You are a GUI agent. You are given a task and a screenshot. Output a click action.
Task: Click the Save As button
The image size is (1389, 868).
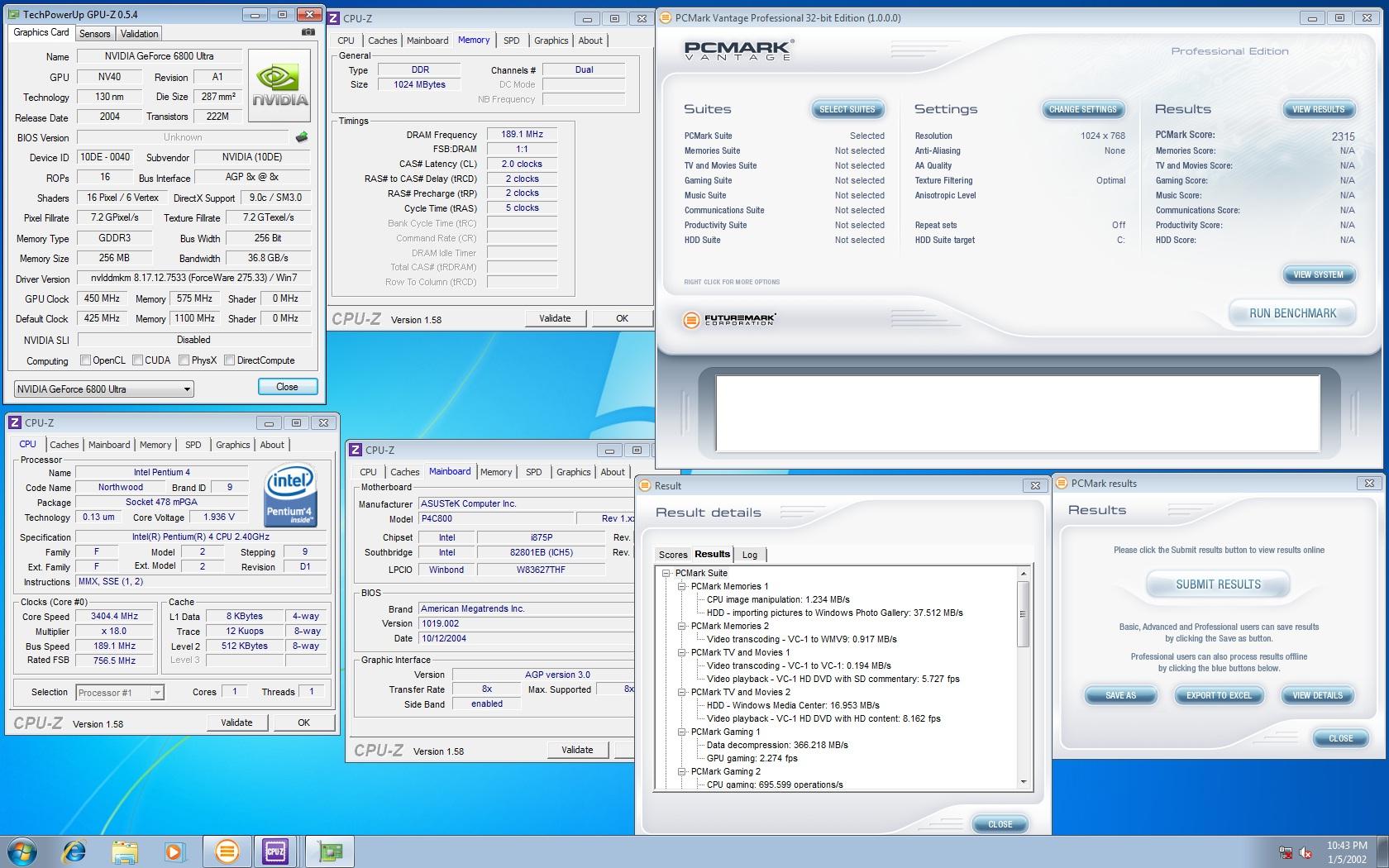click(1120, 695)
